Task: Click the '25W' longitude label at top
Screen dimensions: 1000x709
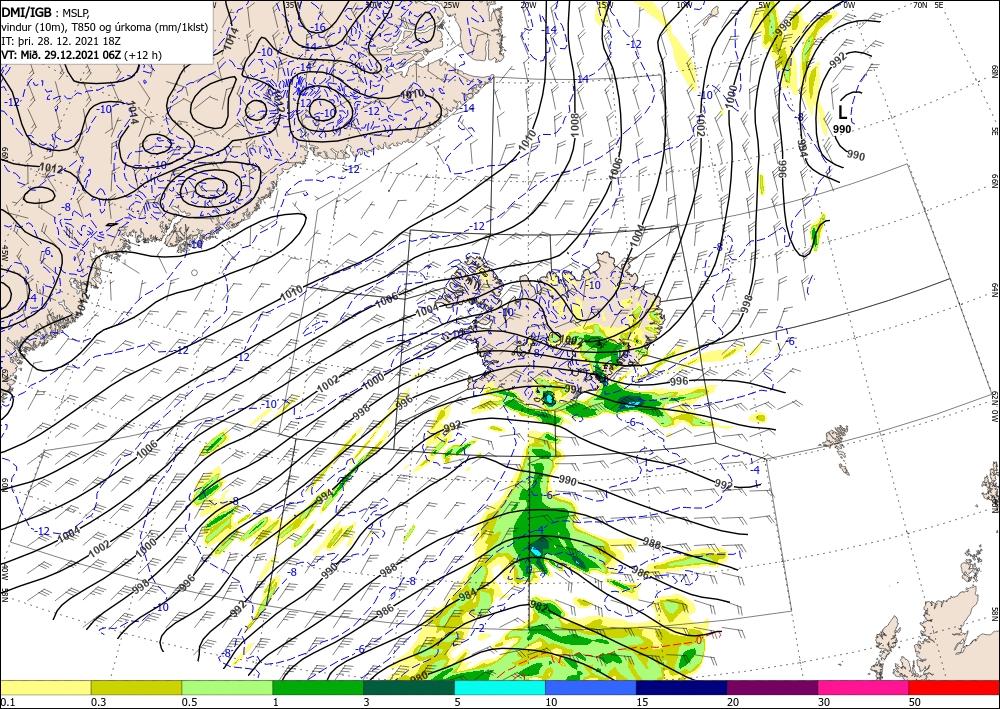Action: click(450, 5)
